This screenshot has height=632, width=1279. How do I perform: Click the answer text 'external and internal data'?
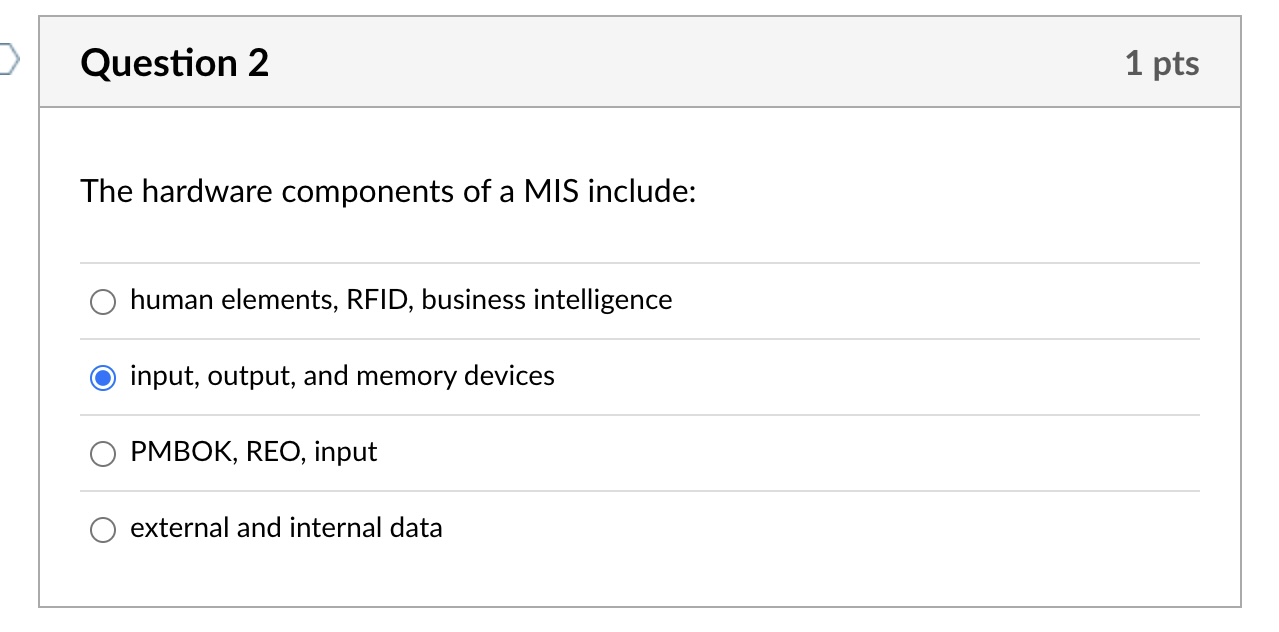click(x=286, y=528)
